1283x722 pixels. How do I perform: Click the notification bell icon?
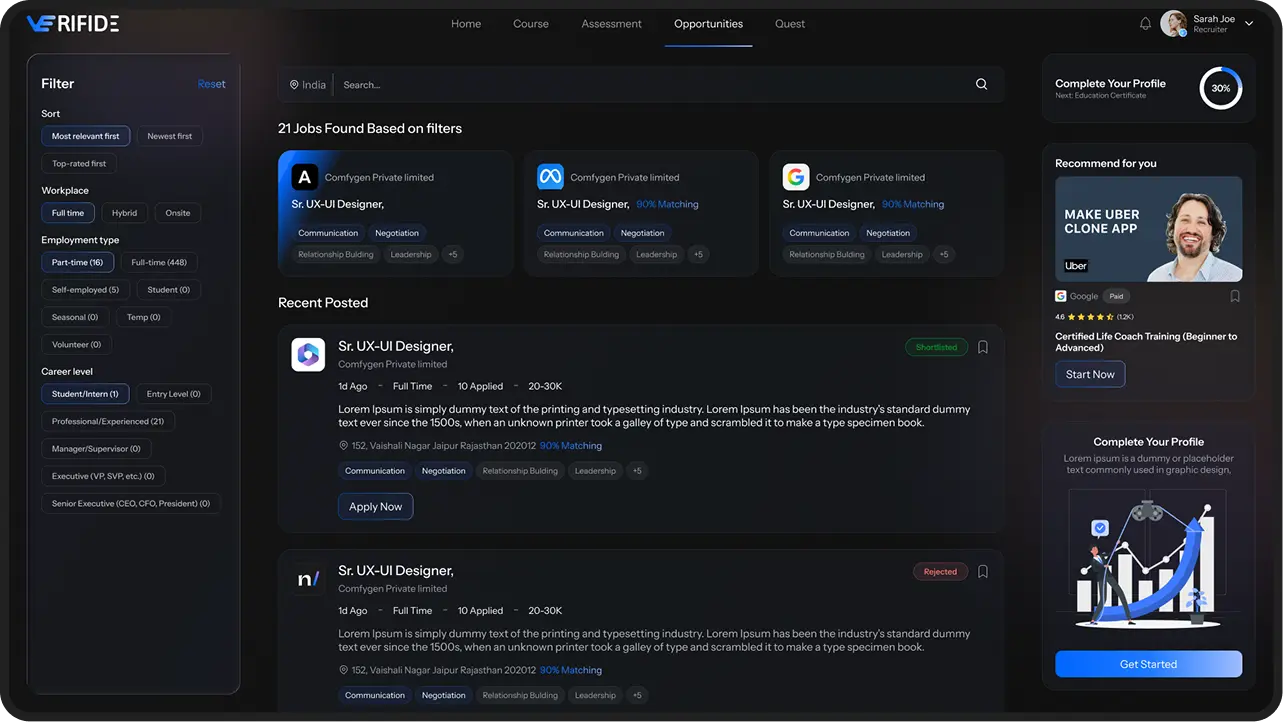click(x=1145, y=24)
